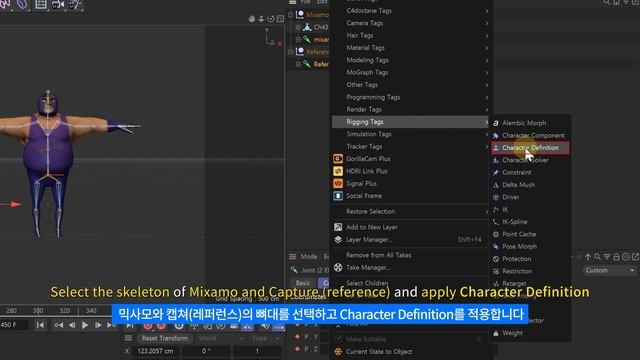Expand Mixamo object tree row
This screenshot has width=640, height=360.
coord(291,15)
